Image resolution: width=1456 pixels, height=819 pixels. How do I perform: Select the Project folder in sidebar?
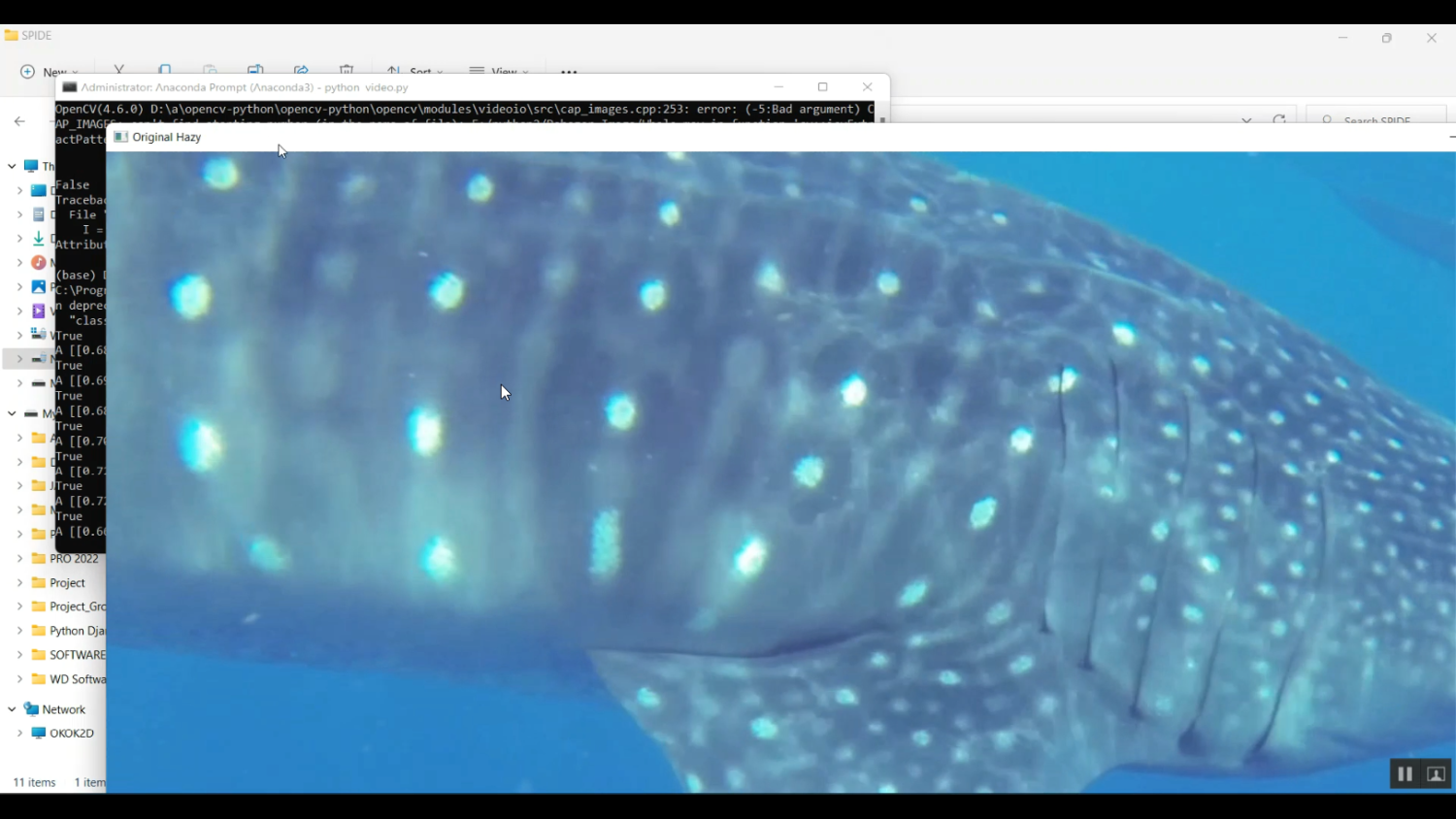pos(67,583)
